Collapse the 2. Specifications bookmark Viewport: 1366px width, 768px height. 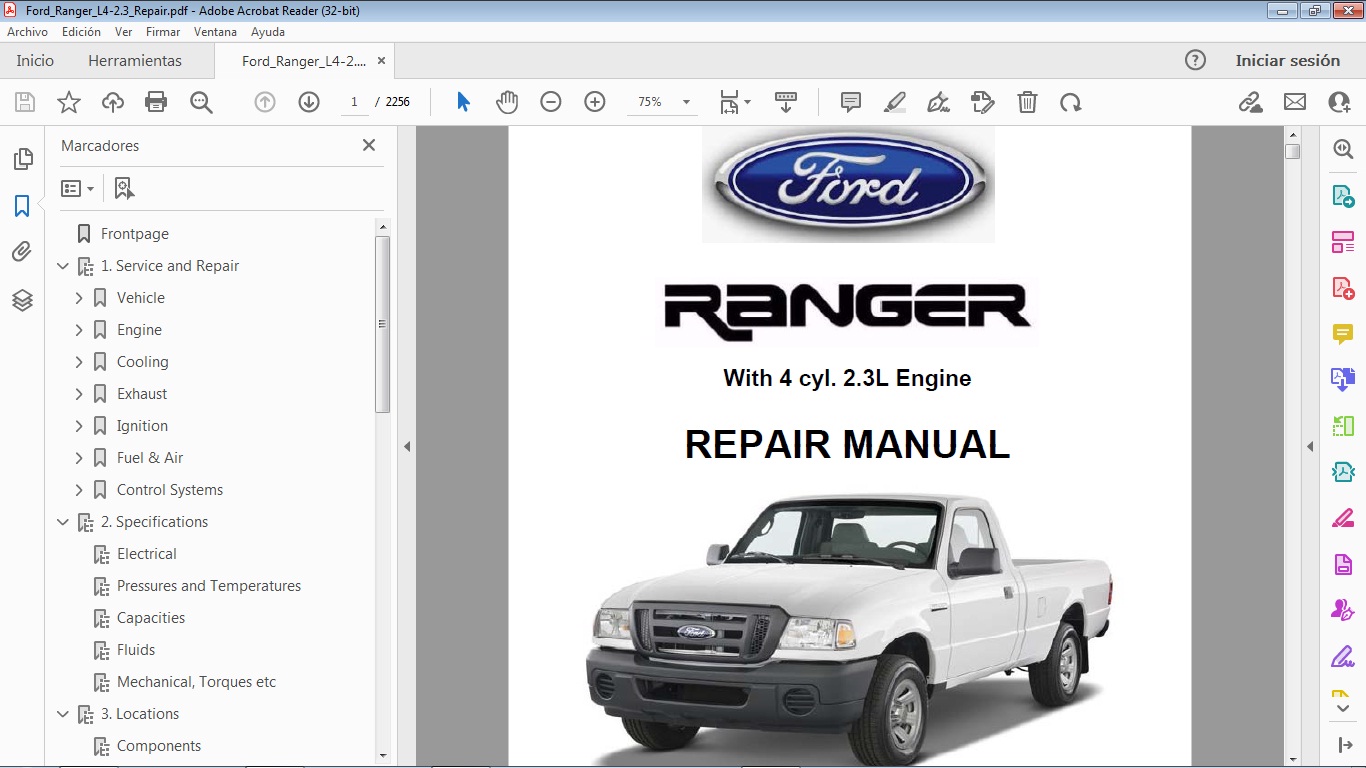click(x=63, y=521)
